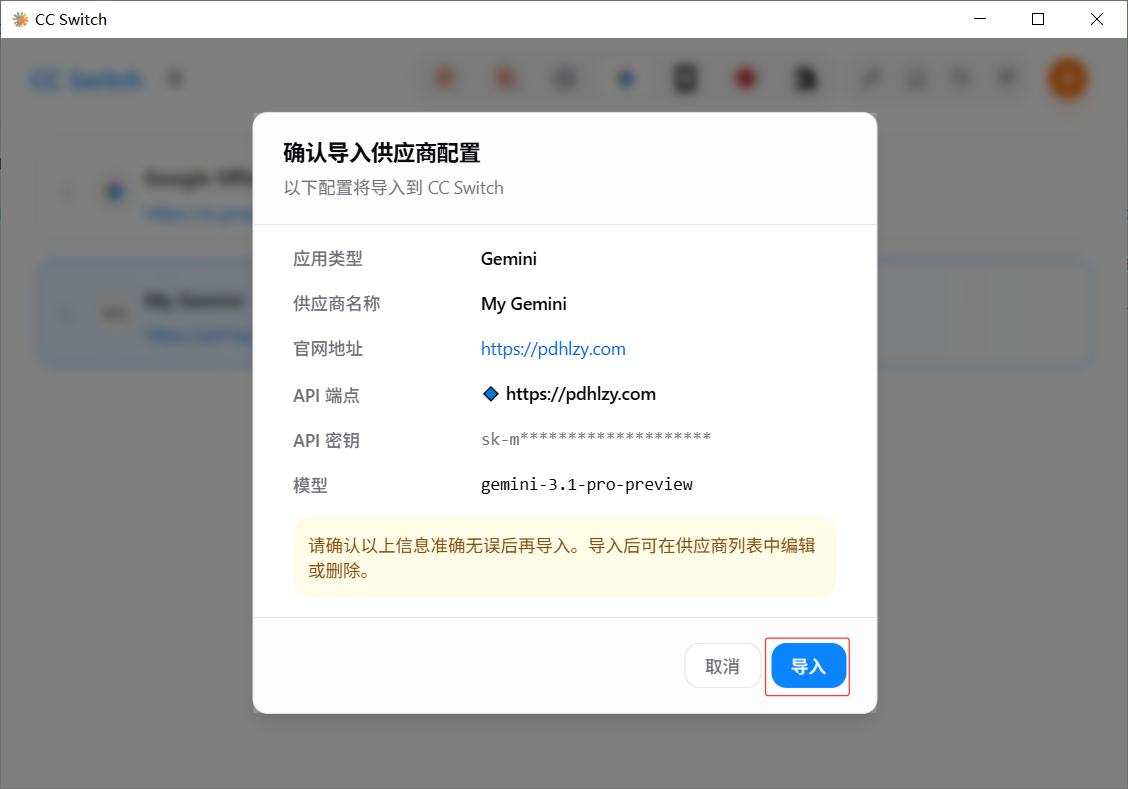The width and height of the screenshot is (1128, 789).
Task: Maximize the CC Switch window
Action: 1038,19
